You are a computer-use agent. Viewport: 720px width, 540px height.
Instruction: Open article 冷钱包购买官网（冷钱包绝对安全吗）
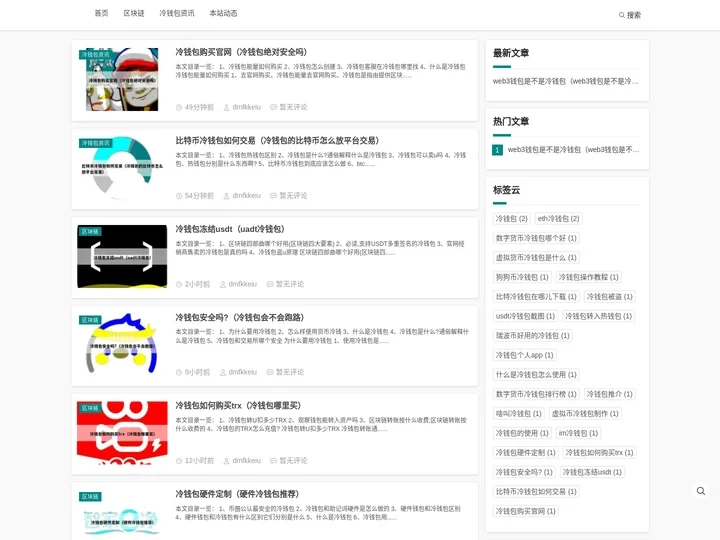coord(241,52)
